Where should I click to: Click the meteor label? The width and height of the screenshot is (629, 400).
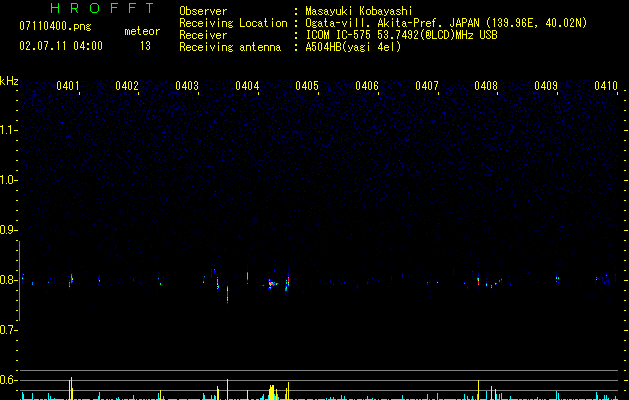(x=142, y=31)
